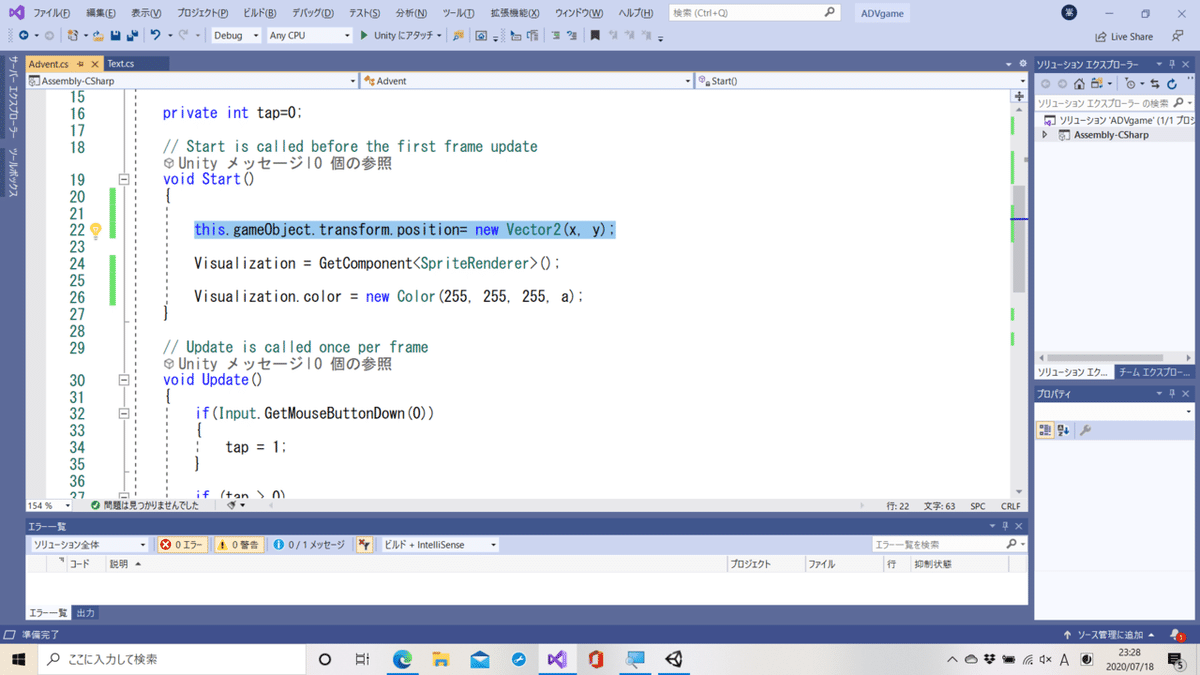Click the Navigate Backward arrow icon
The image size is (1200, 675).
[x=23, y=35]
